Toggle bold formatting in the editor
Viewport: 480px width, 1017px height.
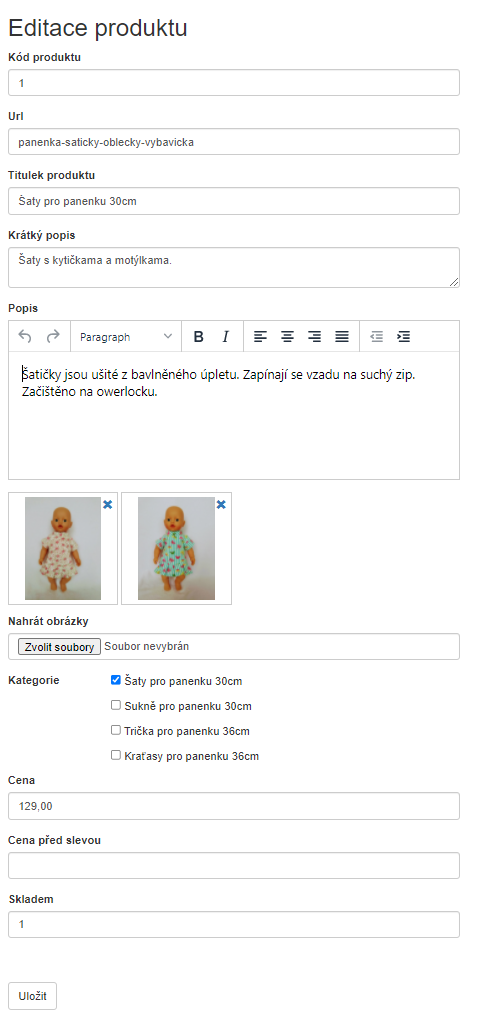click(x=199, y=337)
